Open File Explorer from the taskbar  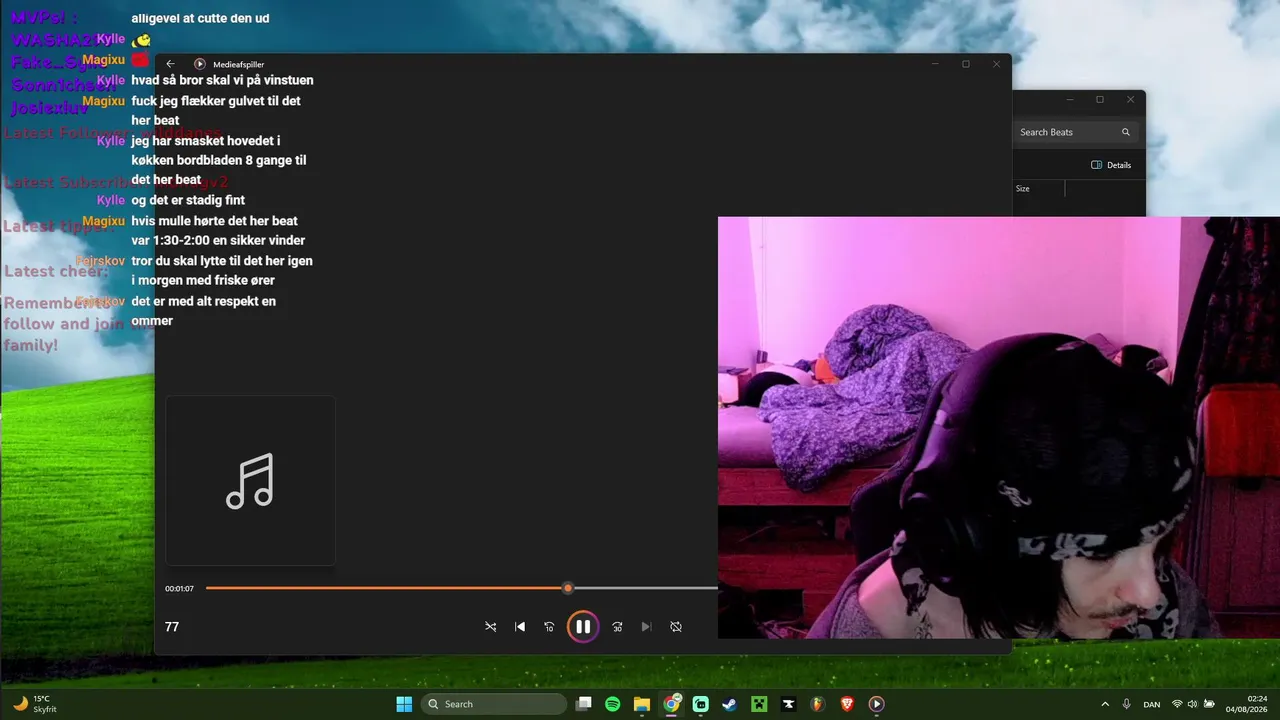tap(642, 704)
